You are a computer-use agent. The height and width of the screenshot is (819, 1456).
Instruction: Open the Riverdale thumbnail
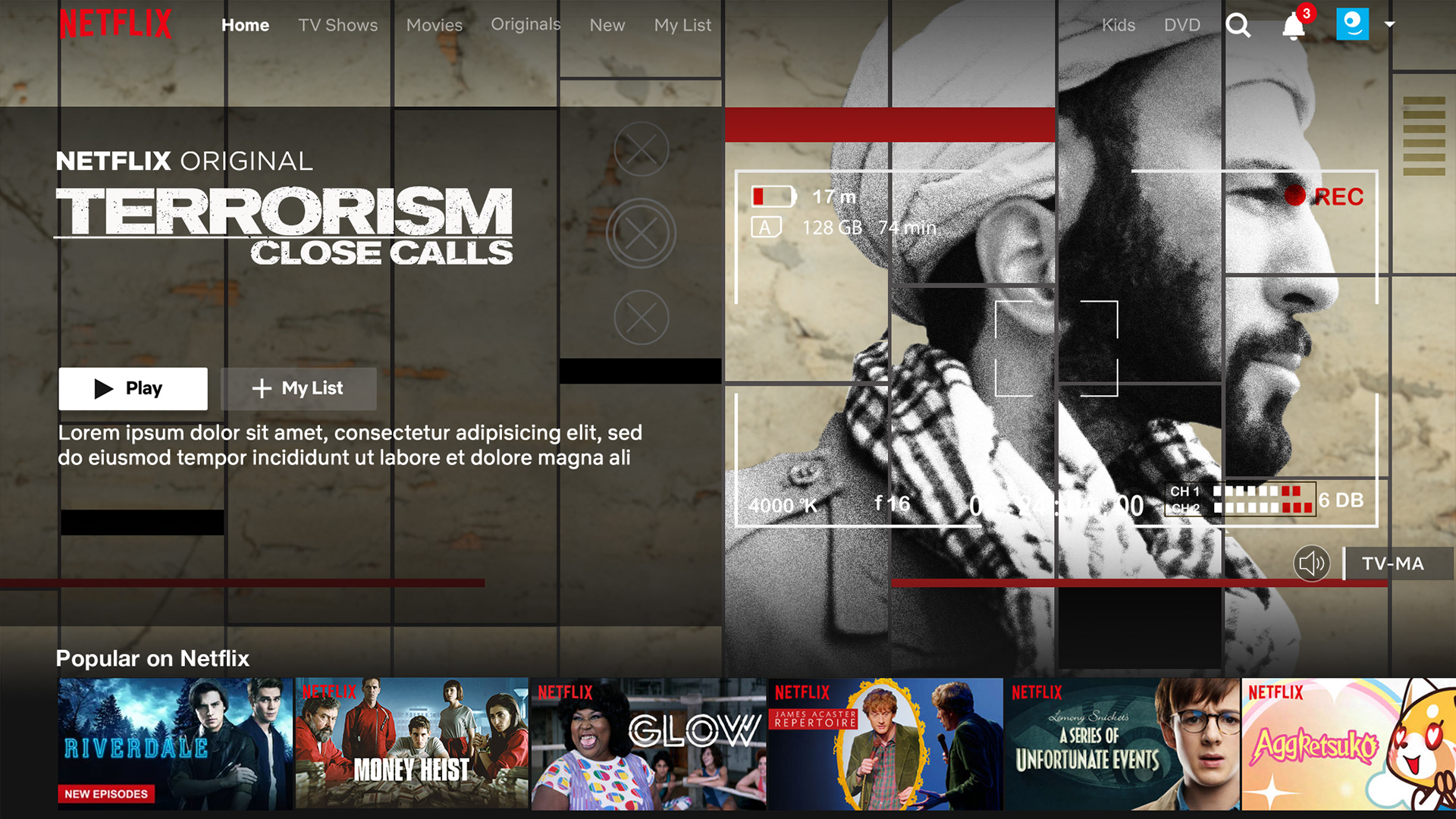point(175,744)
